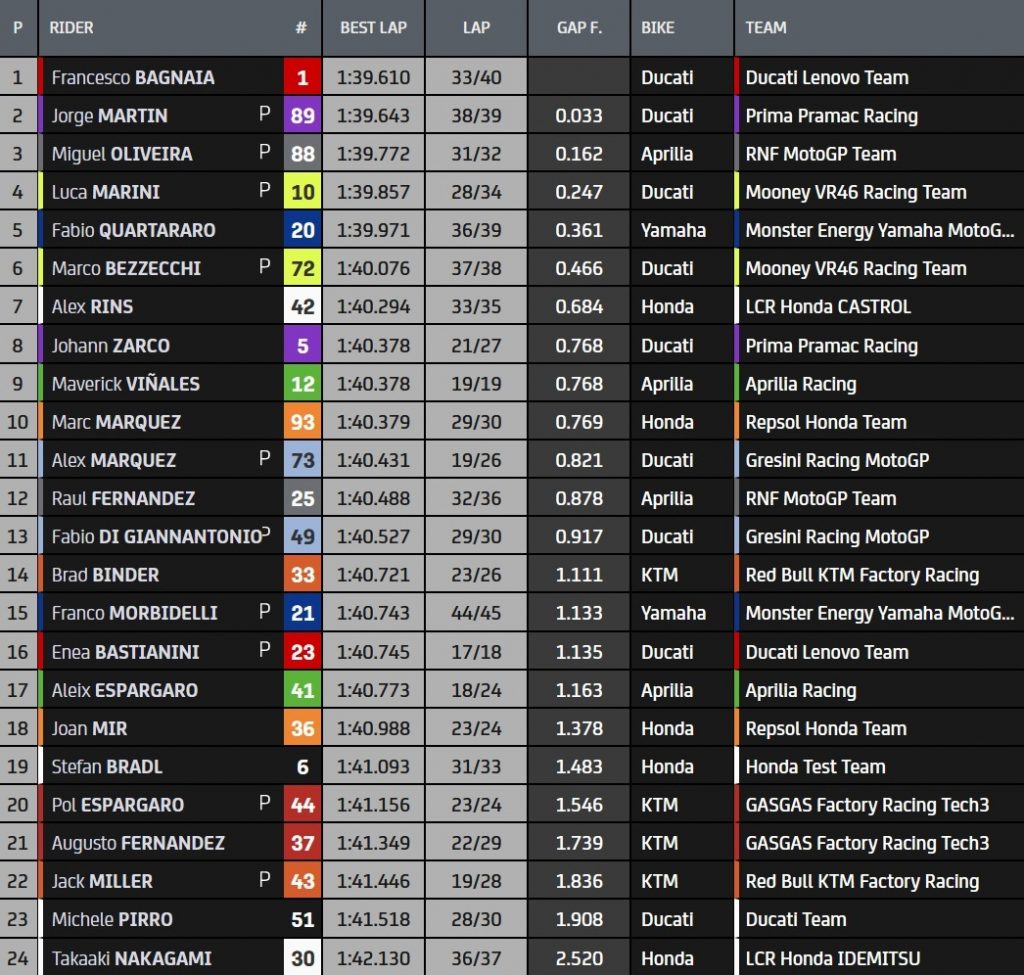Click Luca Marini's yellow number 10 badge

pos(302,192)
